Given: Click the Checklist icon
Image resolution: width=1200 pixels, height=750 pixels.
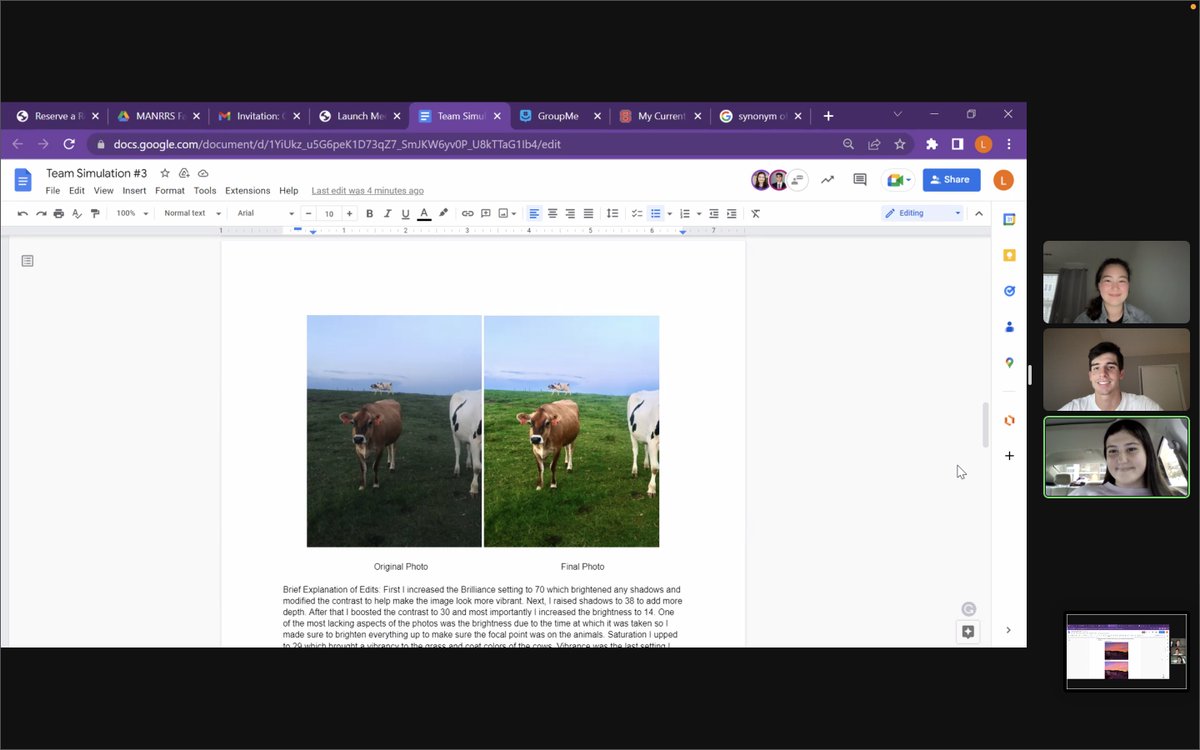Looking at the screenshot, I should click(x=637, y=213).
